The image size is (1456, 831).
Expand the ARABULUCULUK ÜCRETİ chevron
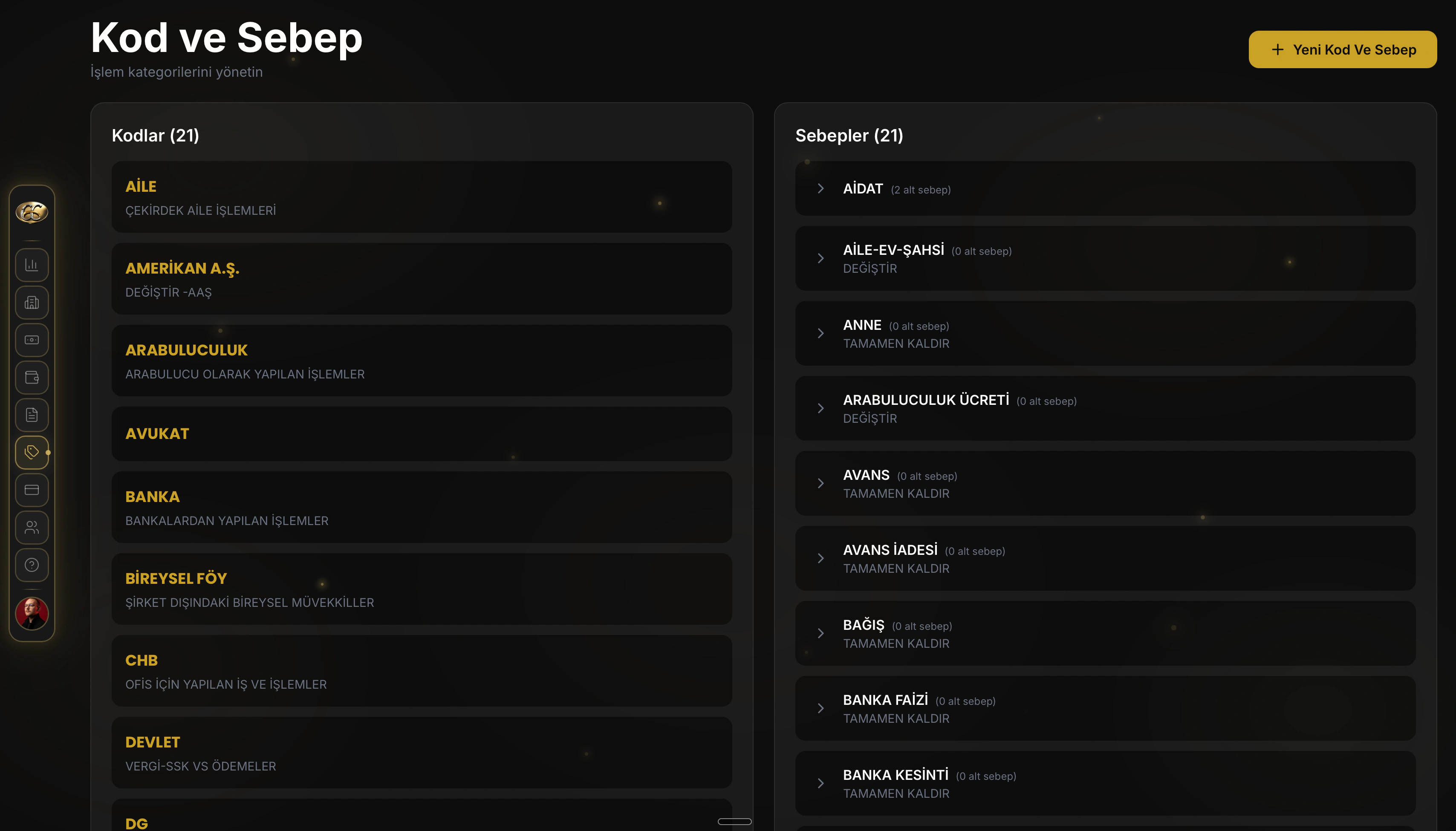[x=820, y=409]
